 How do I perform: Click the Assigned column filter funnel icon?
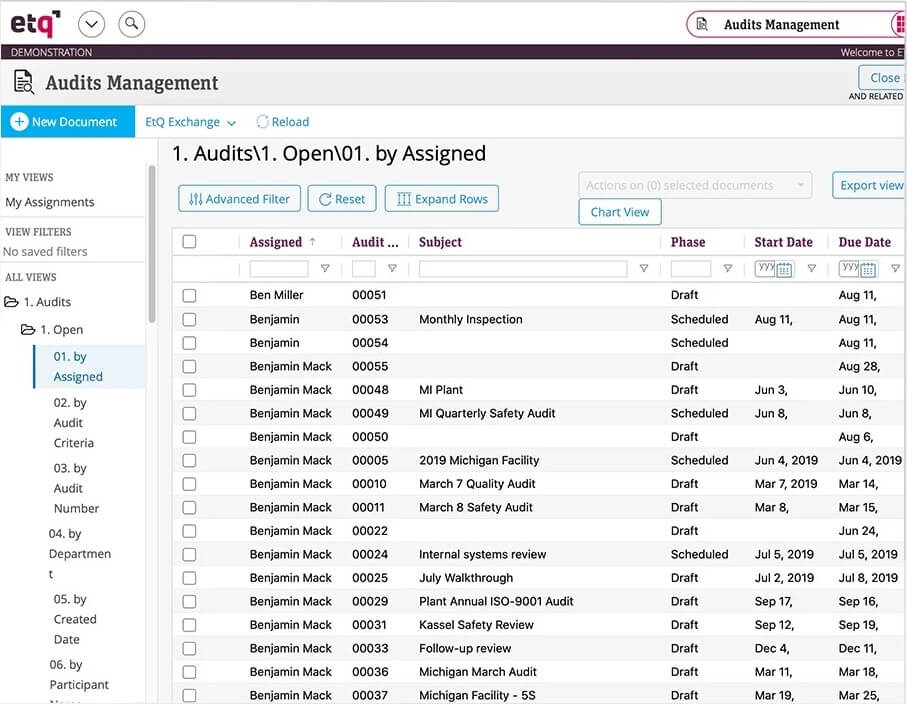(325, 268)
